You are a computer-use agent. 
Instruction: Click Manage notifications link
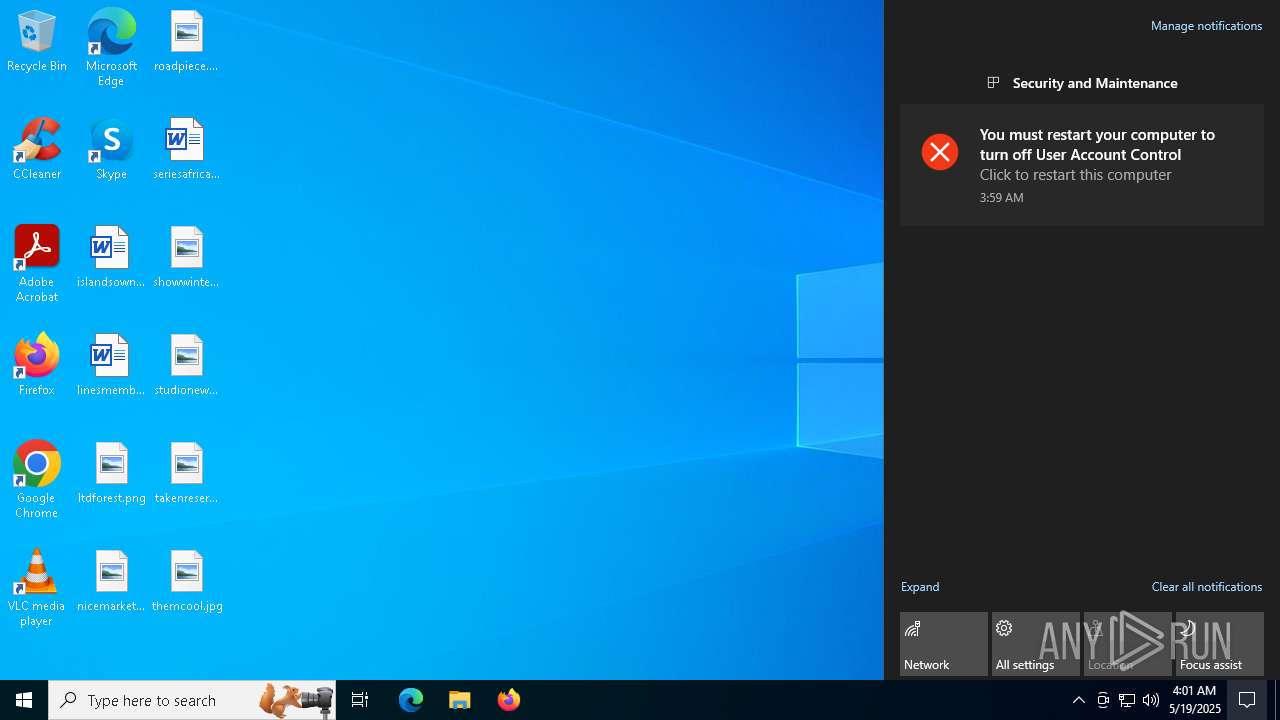coord(1206,26)
